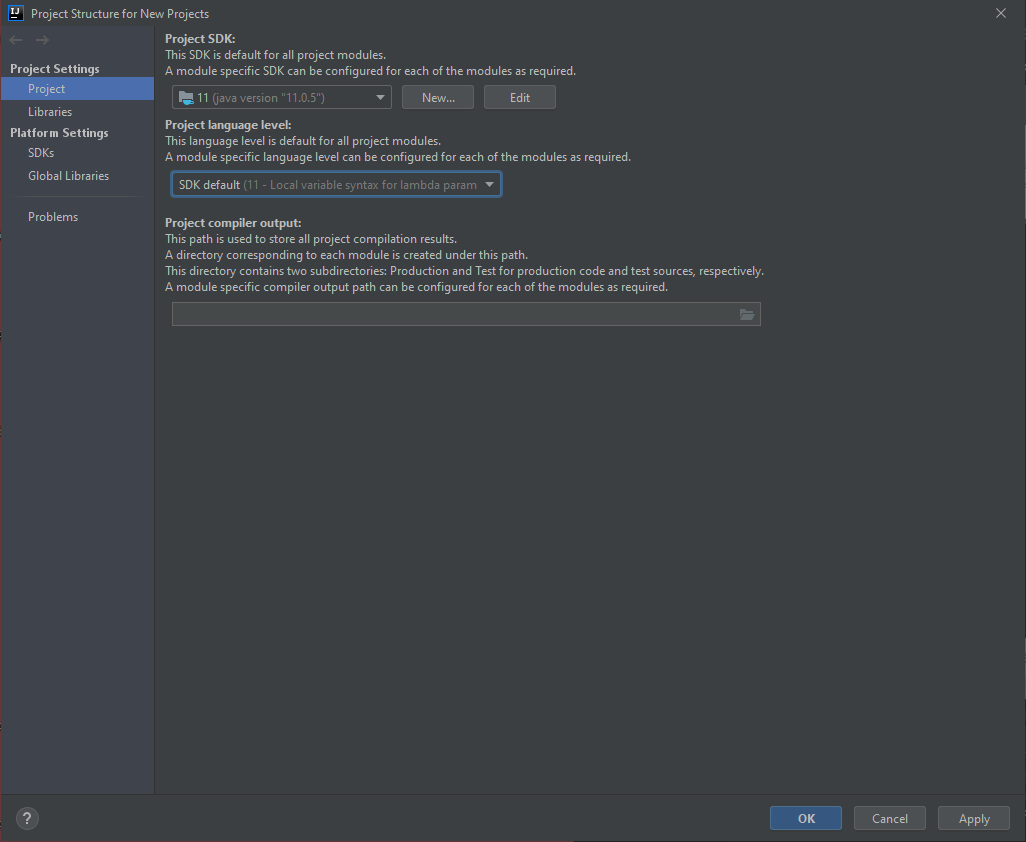1026x842 pixels.
Task: Open the Project language level dropdown
Action: pos(336,185)
